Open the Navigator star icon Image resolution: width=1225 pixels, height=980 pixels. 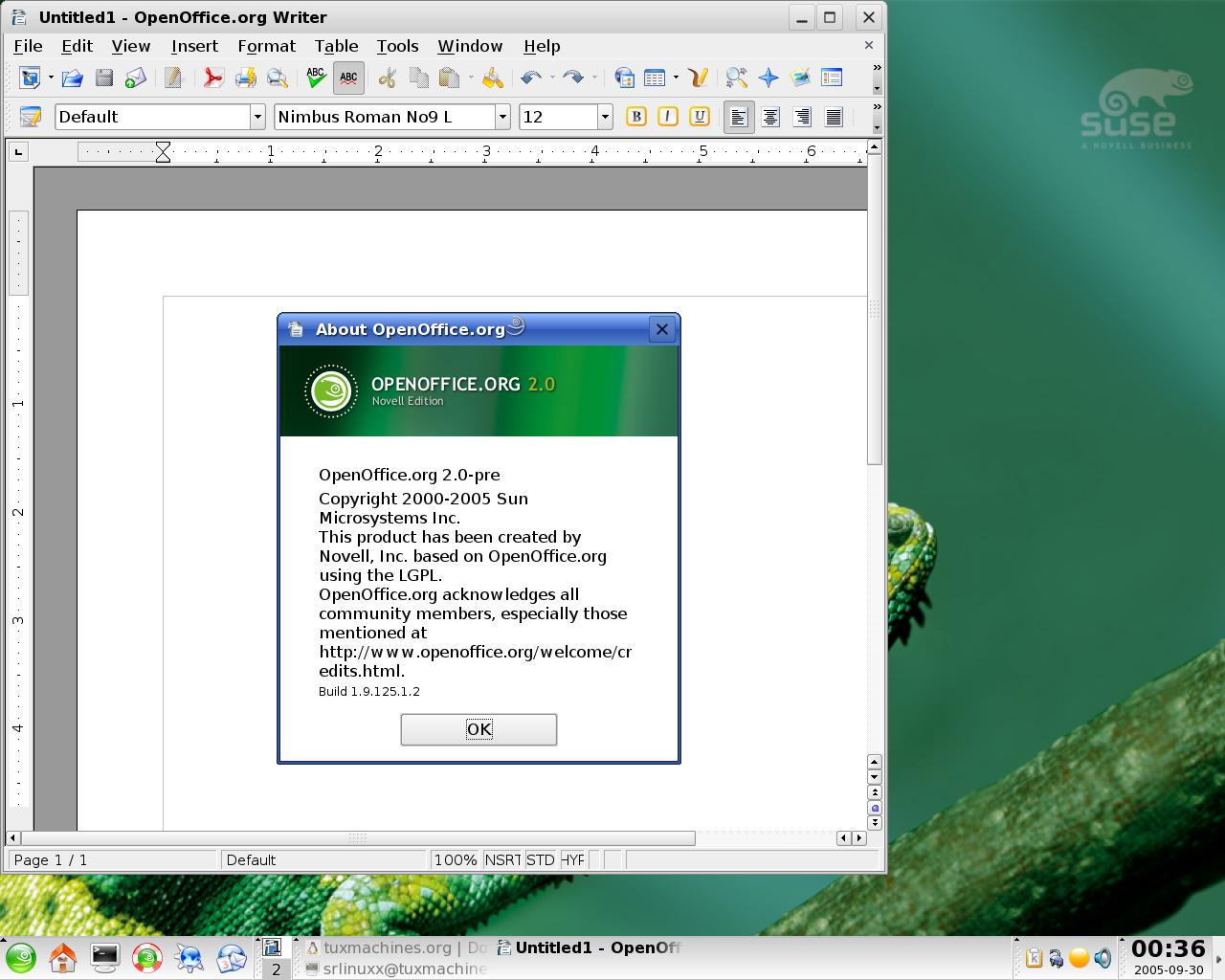coord(768,78)
